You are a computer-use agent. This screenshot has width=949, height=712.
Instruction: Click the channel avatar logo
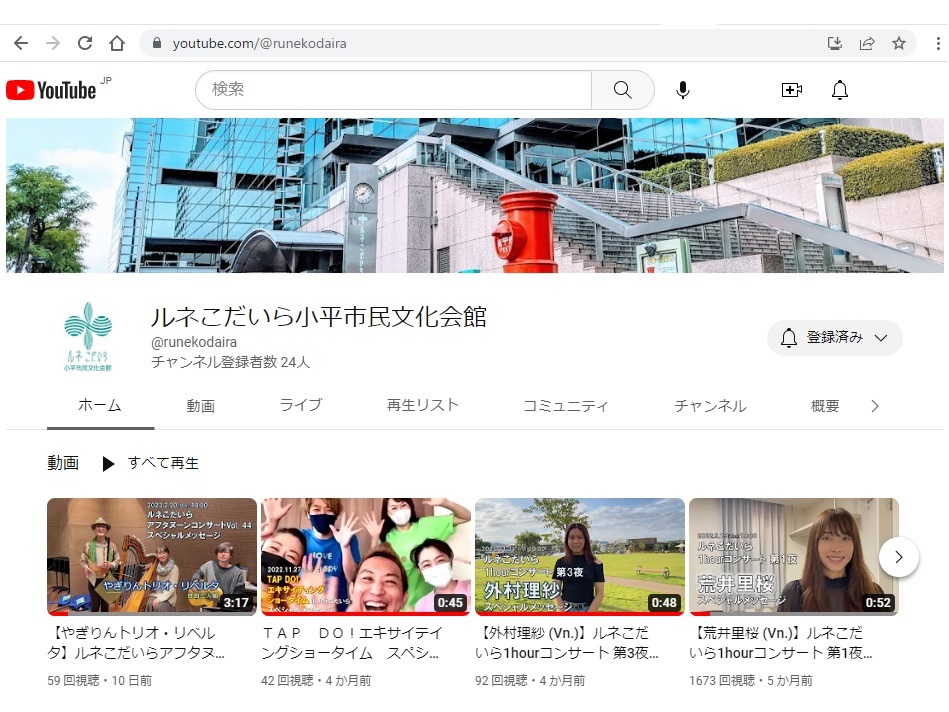(x=88, y=337)
